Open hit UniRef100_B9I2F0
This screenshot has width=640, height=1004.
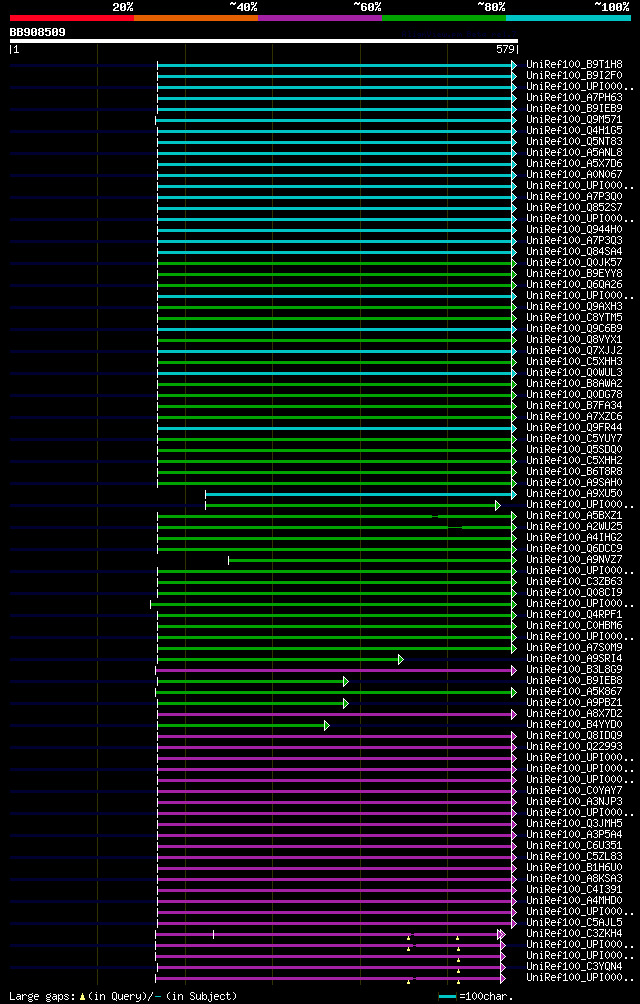pos(574,75)
